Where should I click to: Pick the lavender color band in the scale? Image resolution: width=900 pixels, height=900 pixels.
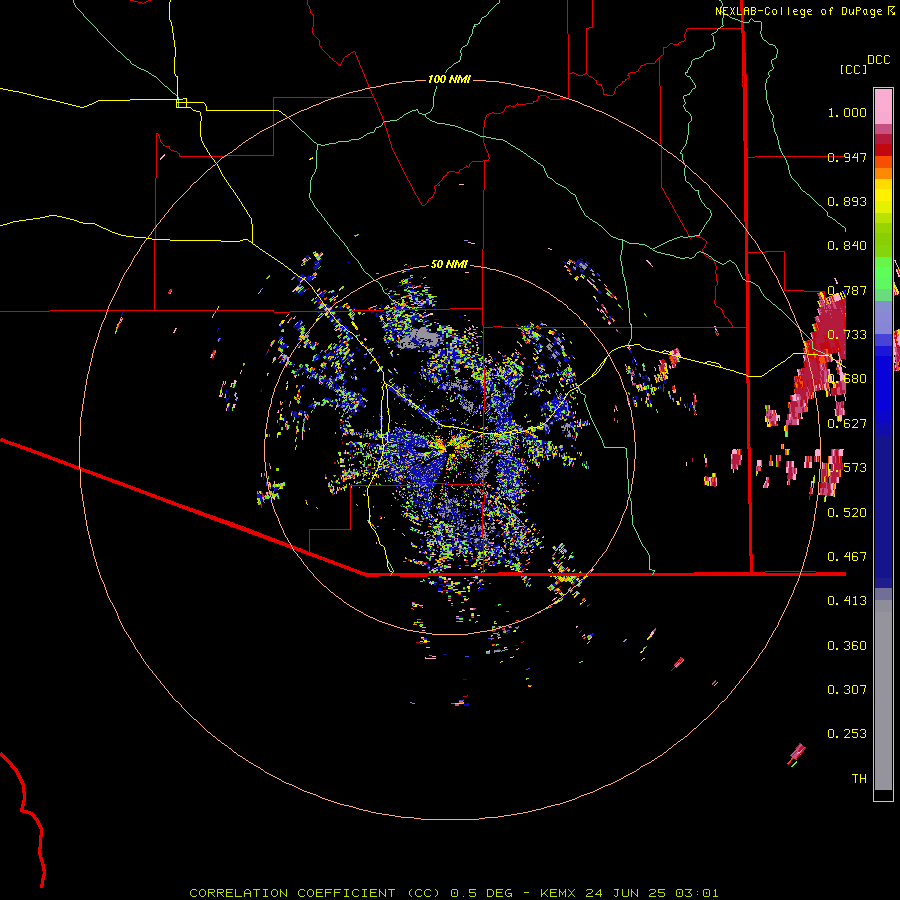883,317
